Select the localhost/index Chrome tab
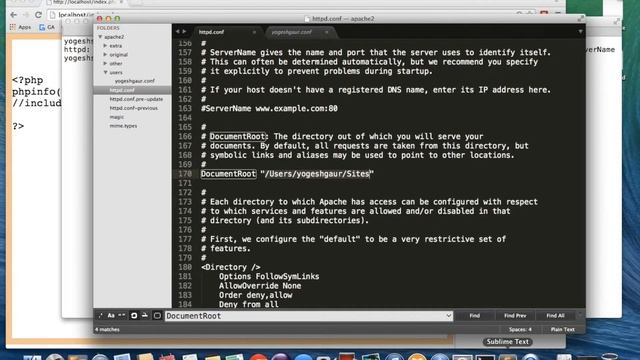Image resolution: width=640 pixels, height=360 pixels. (x=84, y=2)
